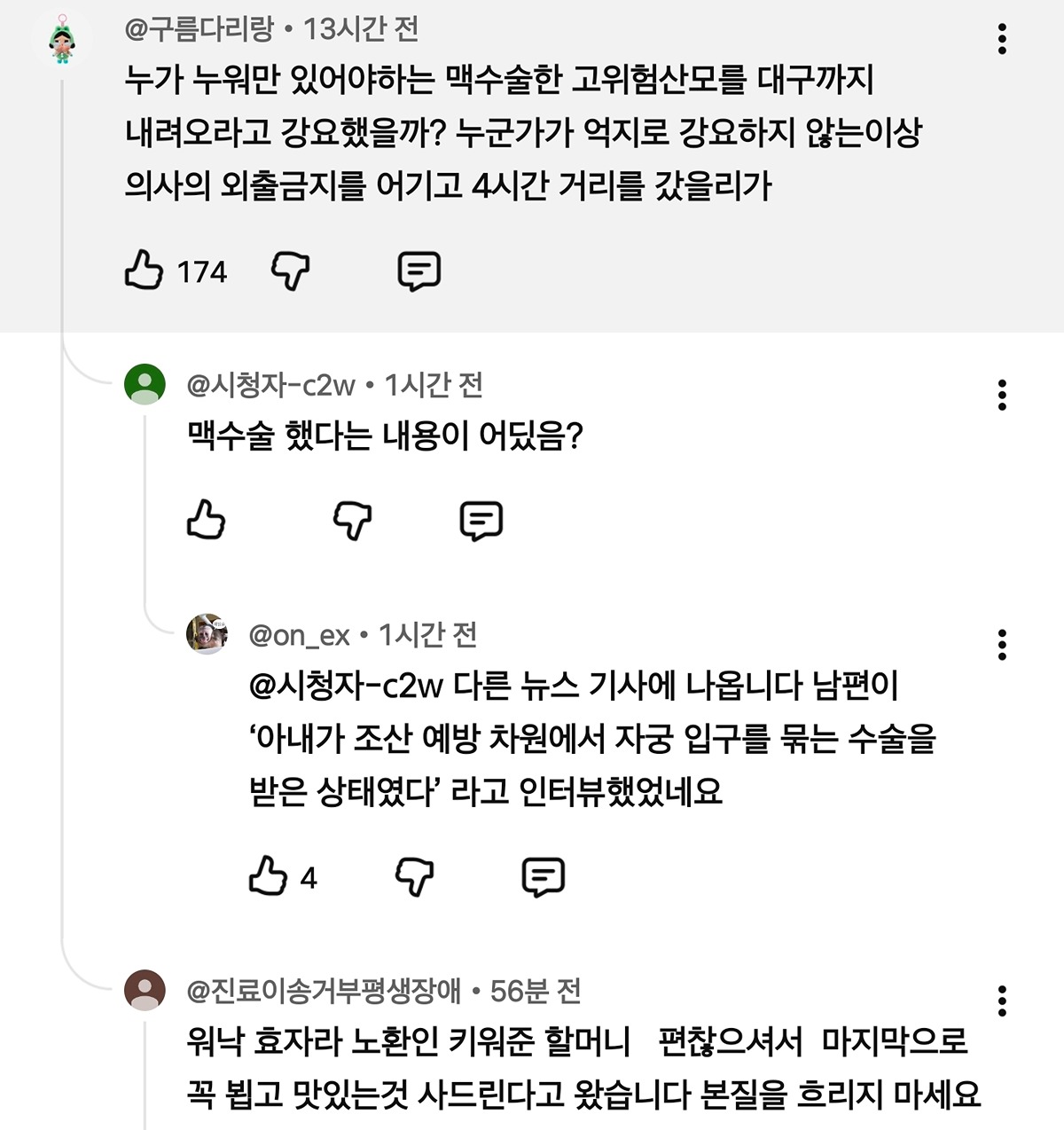Reply to @시청자-c2w's comment
The height and width of the screenshot is (1130, 1064).
(x=481, y=520)
